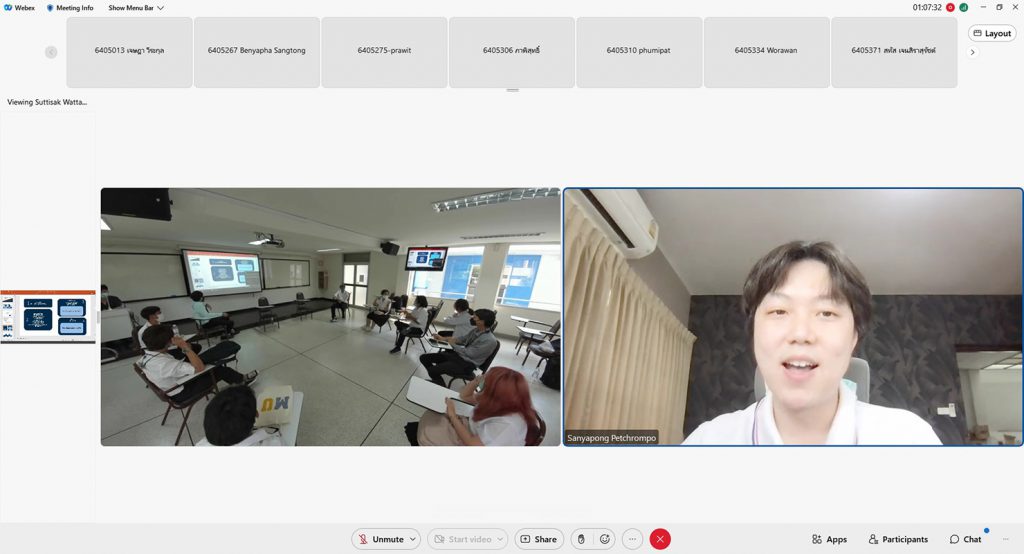Click the shared slides thumbnail on the left
1024x554 pixels.
48,317
